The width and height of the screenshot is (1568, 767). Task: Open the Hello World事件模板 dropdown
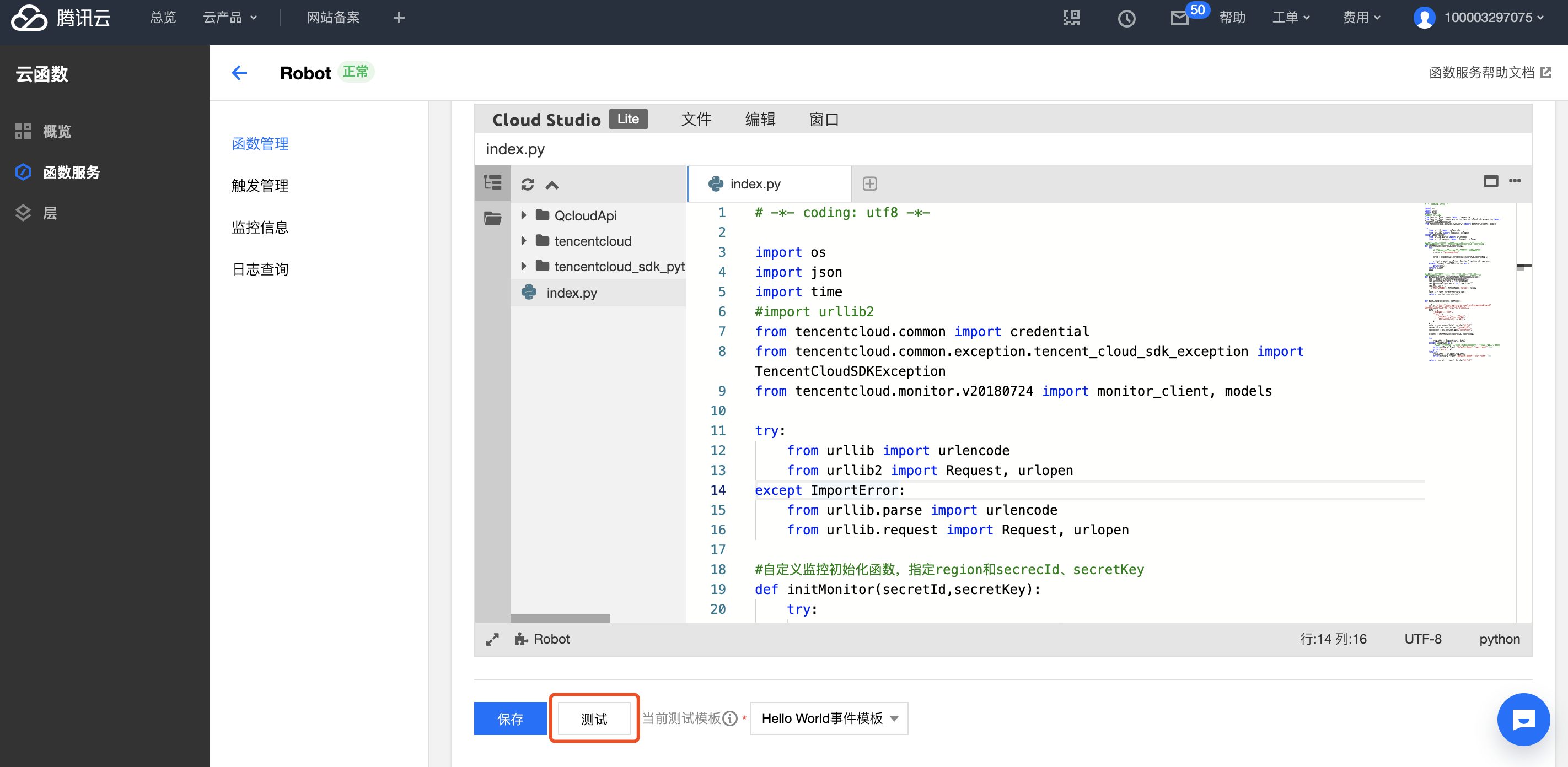(x=829, y=719)
